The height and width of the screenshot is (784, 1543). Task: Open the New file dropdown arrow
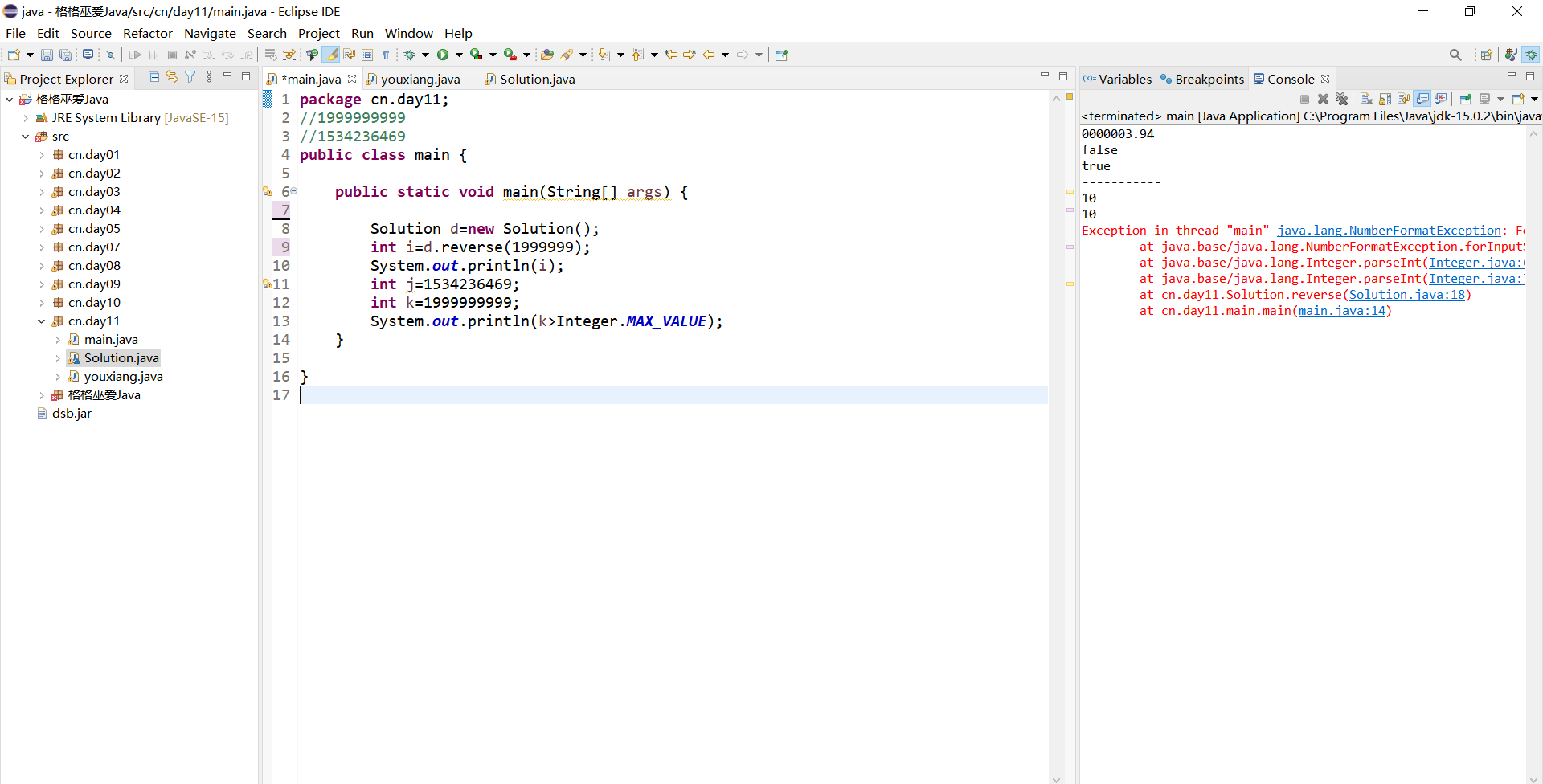click(x=30, y=55)
